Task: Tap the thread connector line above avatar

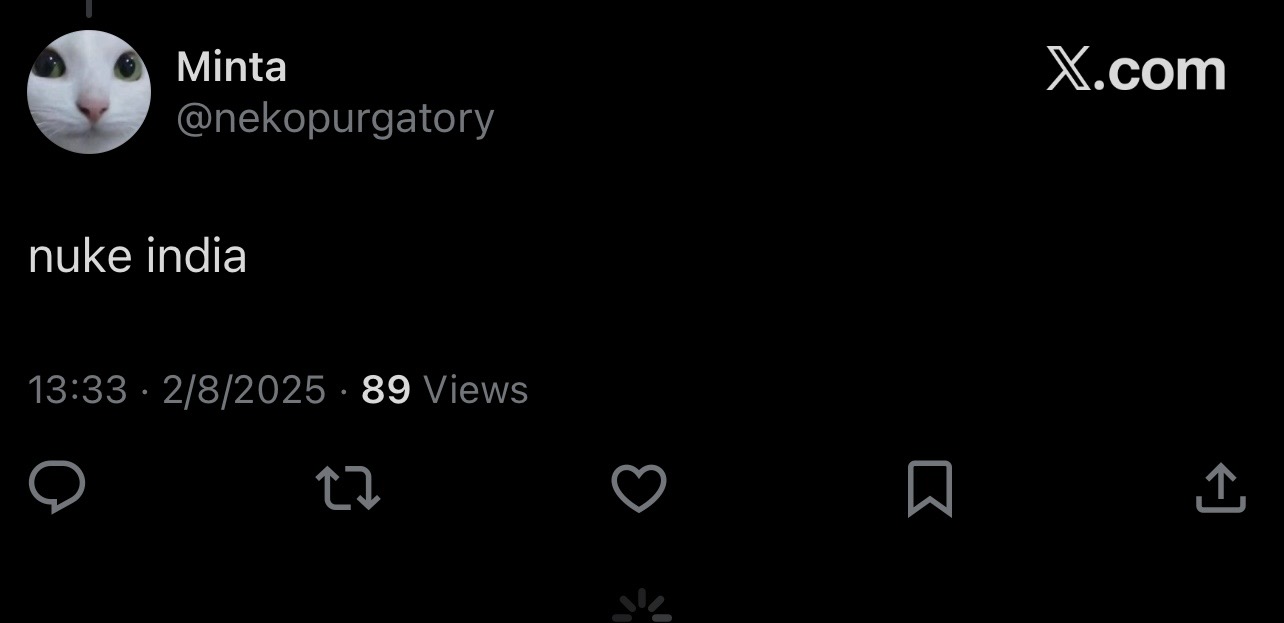Action: pos(88,8)
